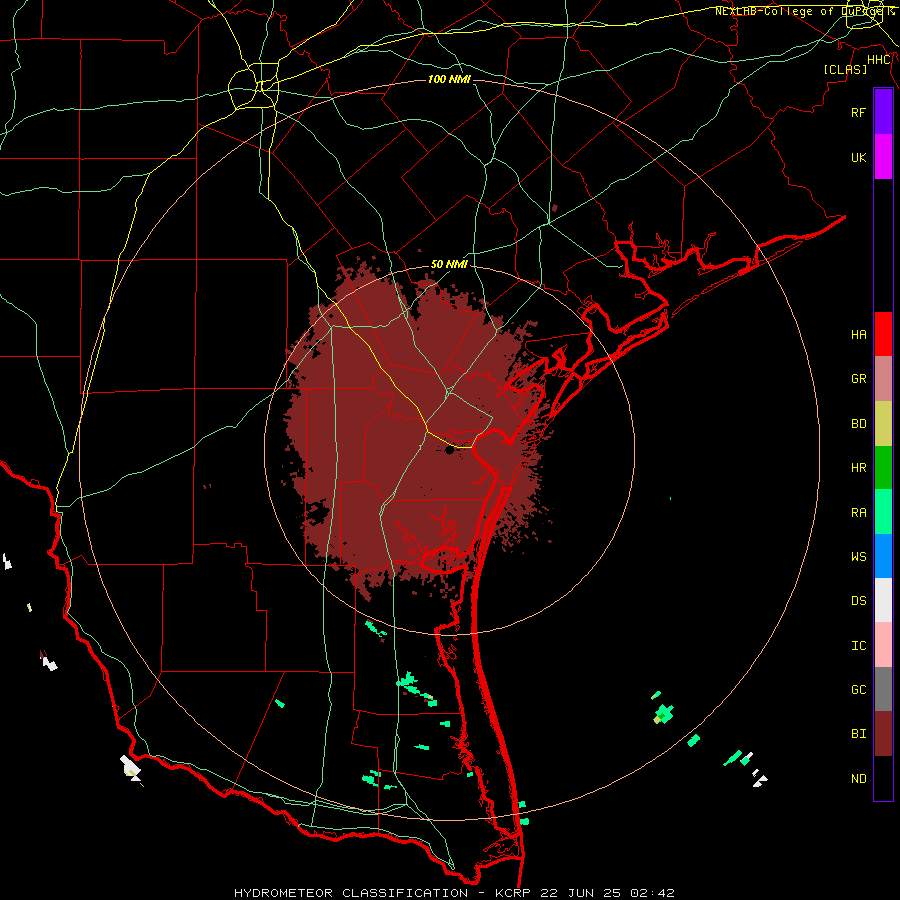Click the 'HA' legend label
Screen dimensions: 900x900
(858, 334)
